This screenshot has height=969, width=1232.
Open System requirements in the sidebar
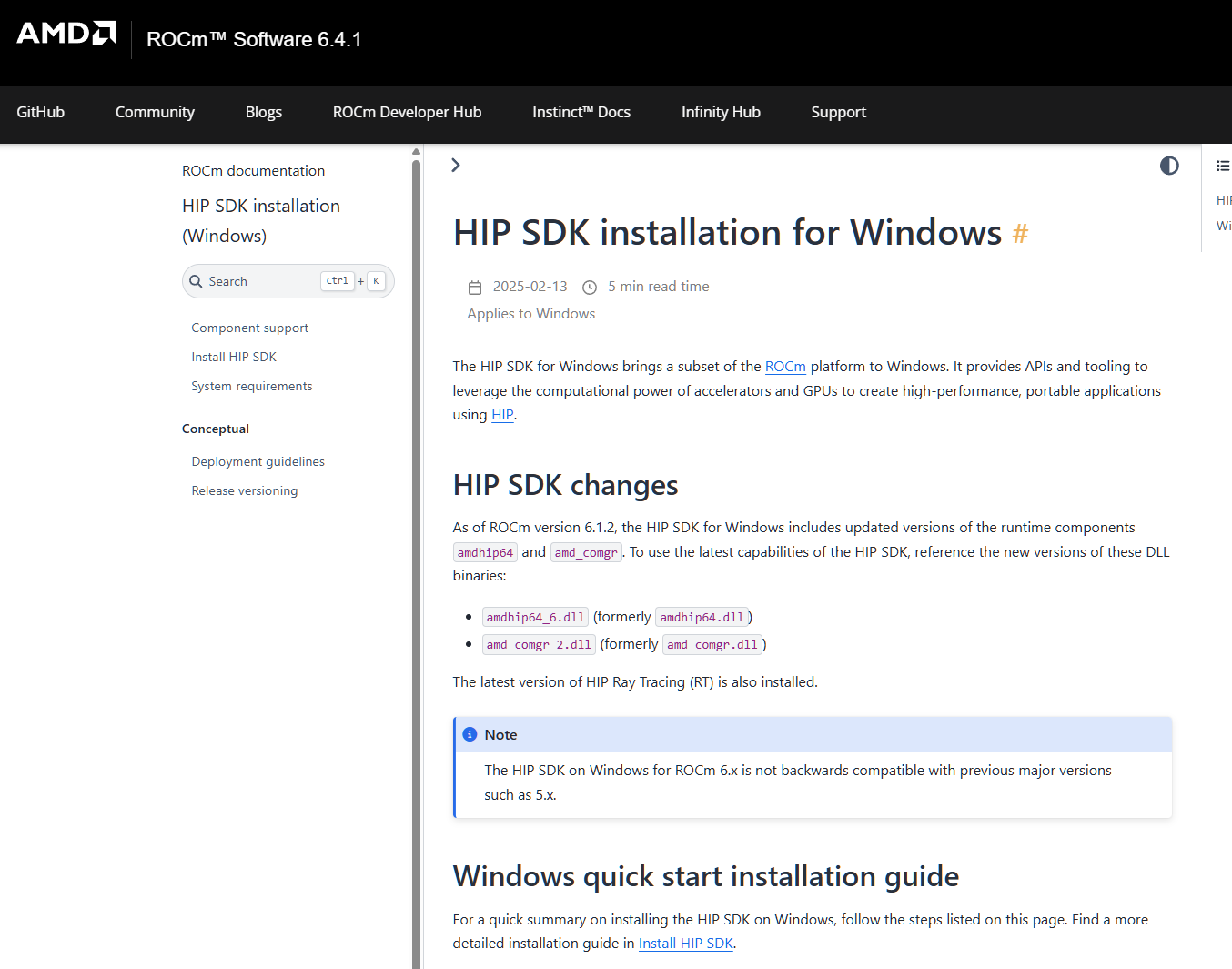[x=251, y=386]
